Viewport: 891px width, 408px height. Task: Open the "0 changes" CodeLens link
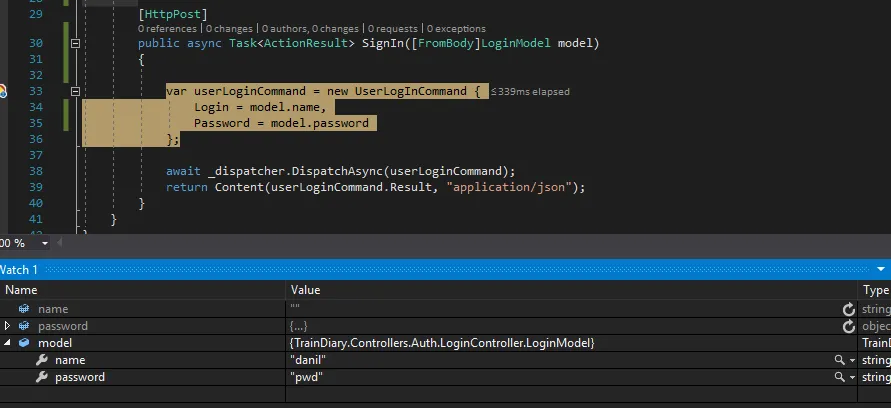(229, 28)
